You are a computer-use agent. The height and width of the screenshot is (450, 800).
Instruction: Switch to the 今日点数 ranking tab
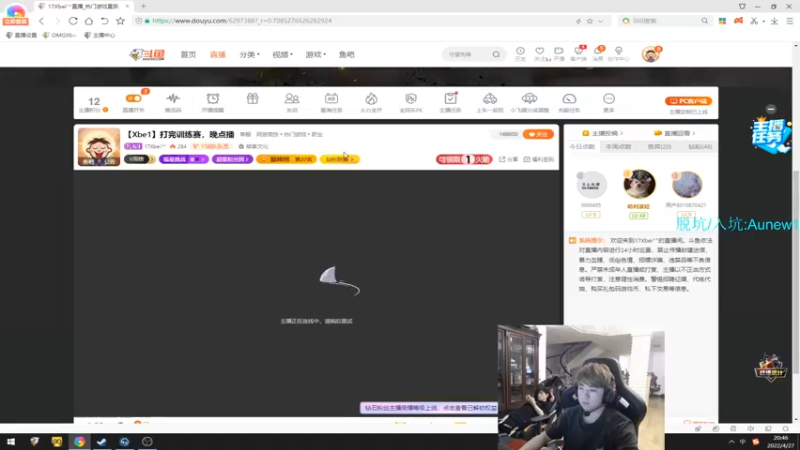pos(582,147)
